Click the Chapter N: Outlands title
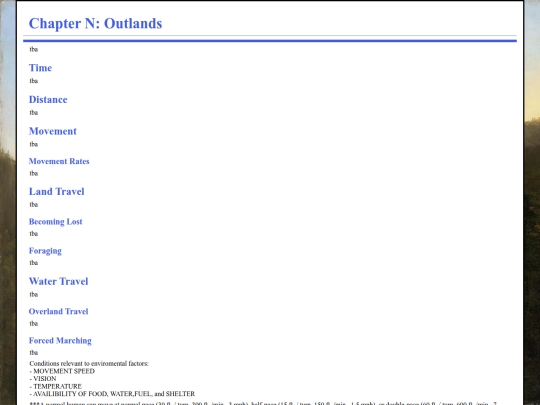The width and height of the screenshot is (540, 405). (x=95, y=24)
